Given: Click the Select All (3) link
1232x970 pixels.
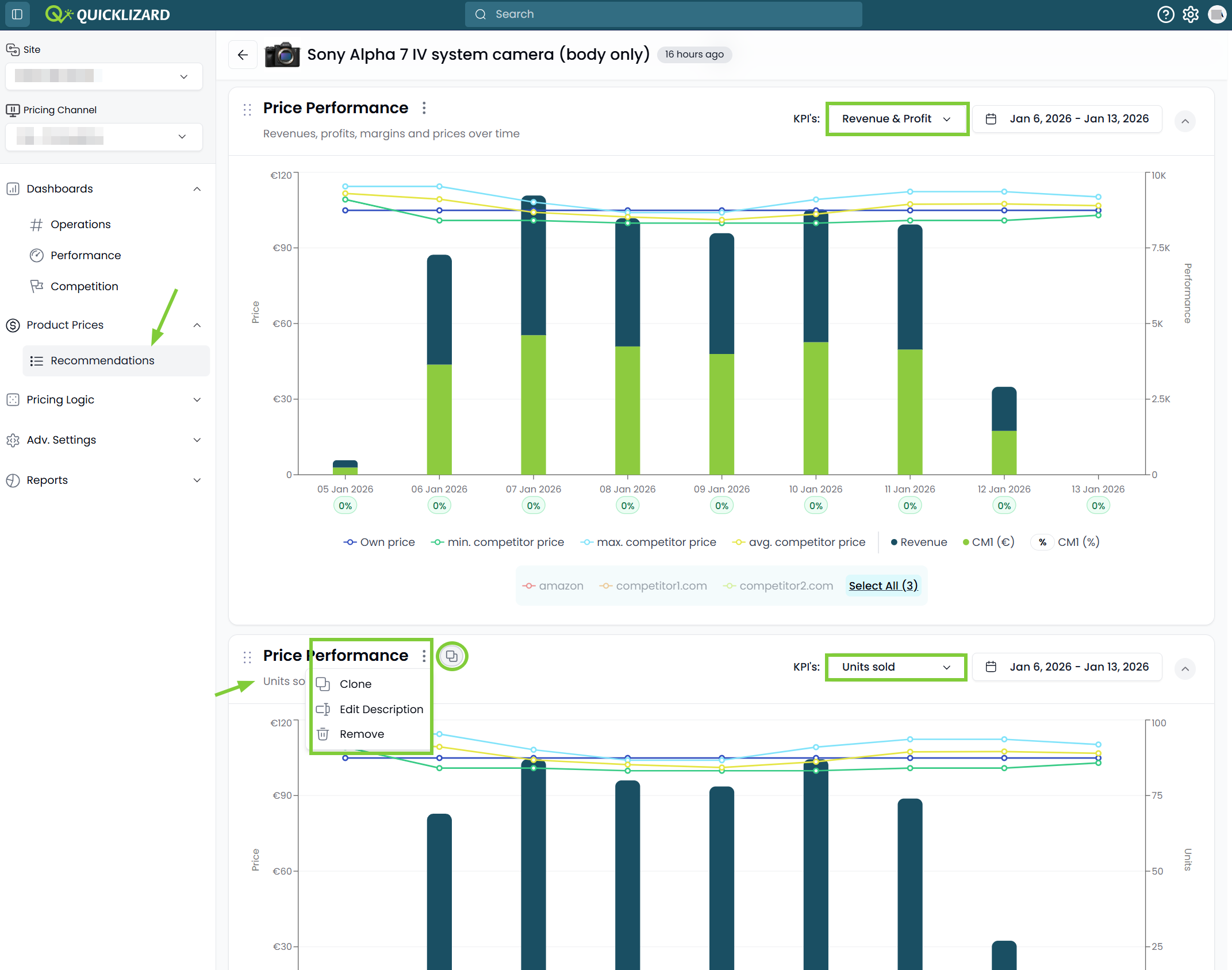Looking at the screenshot, I should pyautogui.click(x=883, y=586).
